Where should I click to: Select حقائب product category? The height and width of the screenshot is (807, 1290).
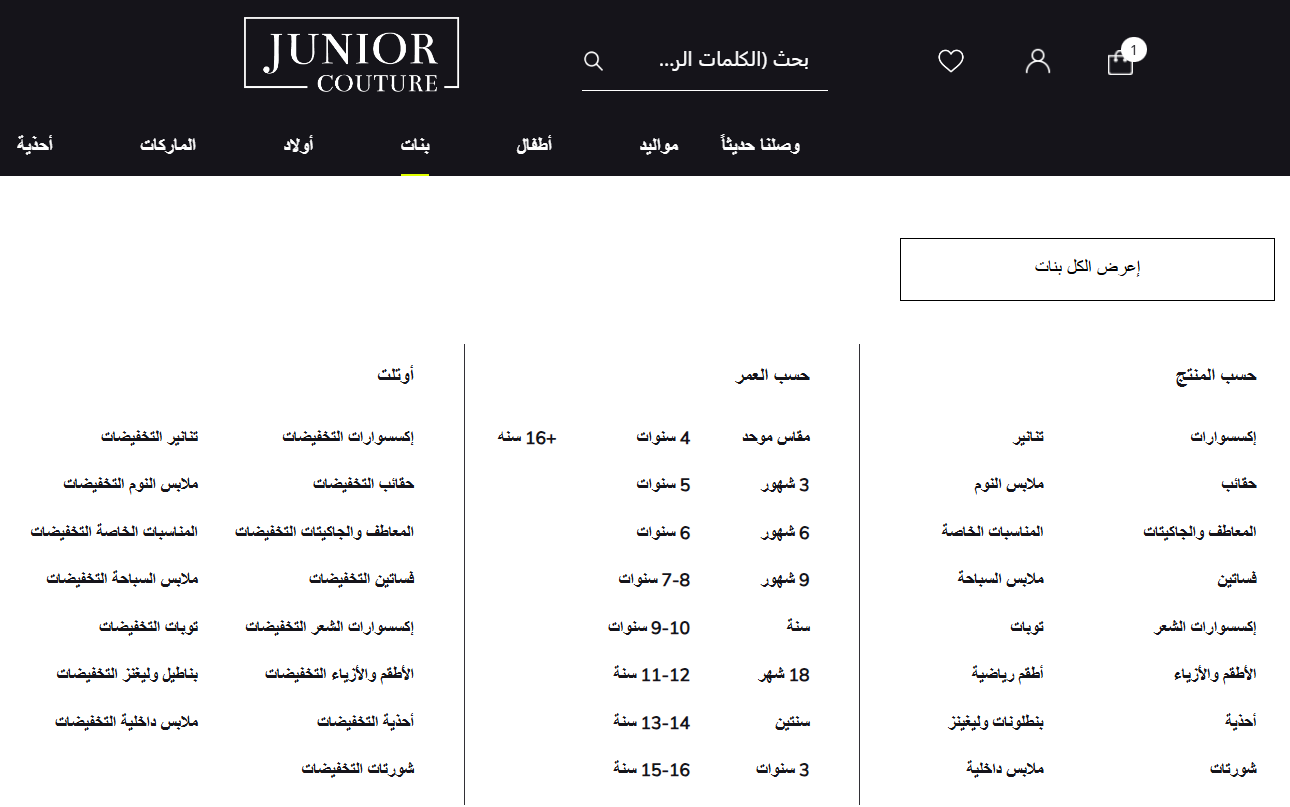(1239, 484)
